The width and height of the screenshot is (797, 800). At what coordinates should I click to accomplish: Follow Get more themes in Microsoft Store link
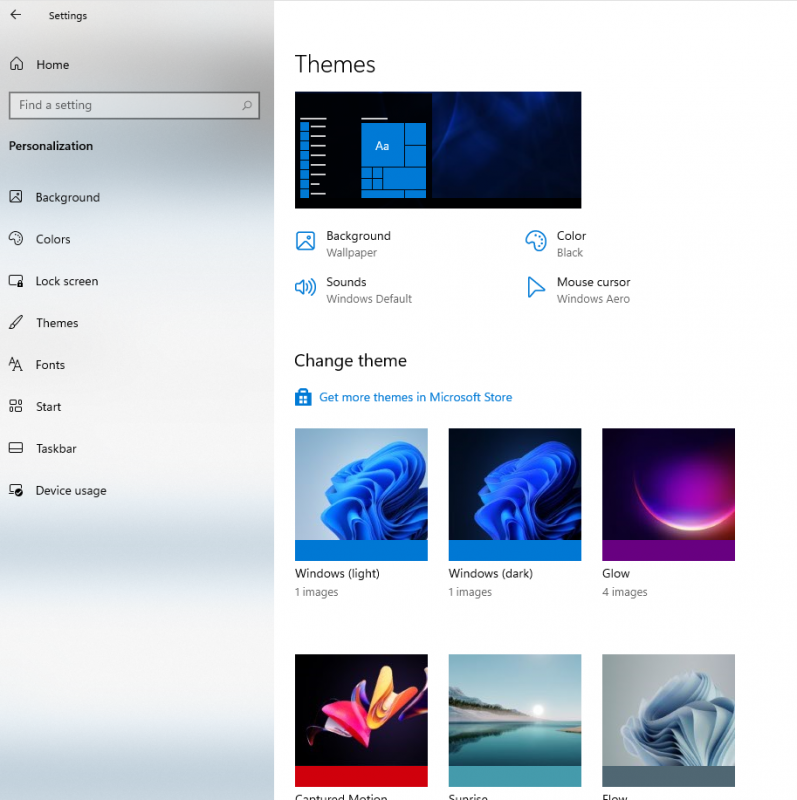[415, 397]
